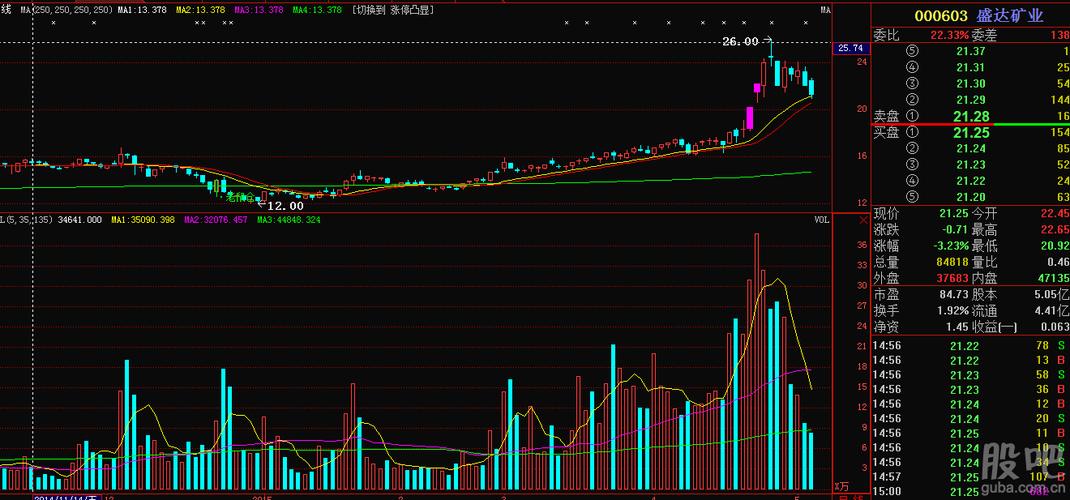Click the 委差 label
The height and width of the screenshot is (500, 1070).
985,35
